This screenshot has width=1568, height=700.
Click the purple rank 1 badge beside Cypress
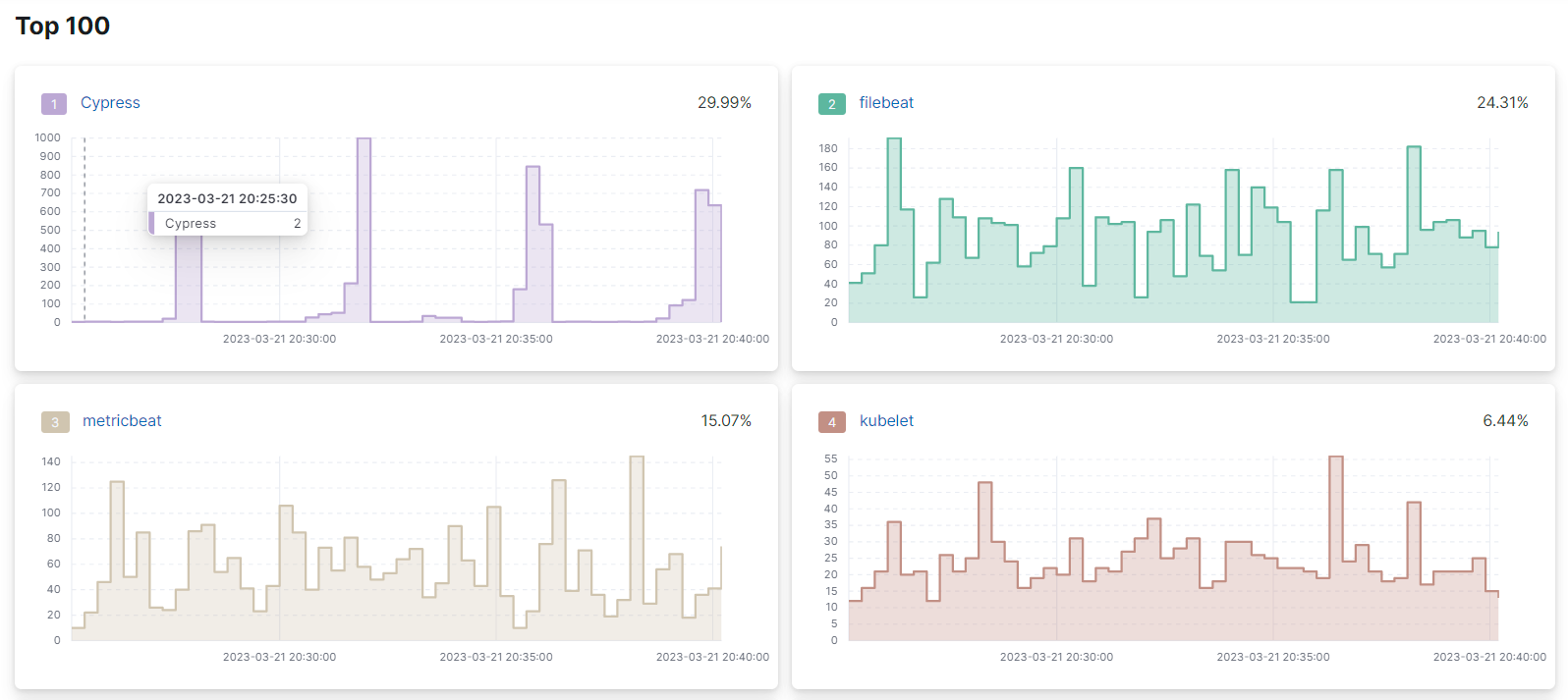coord(54,104)
